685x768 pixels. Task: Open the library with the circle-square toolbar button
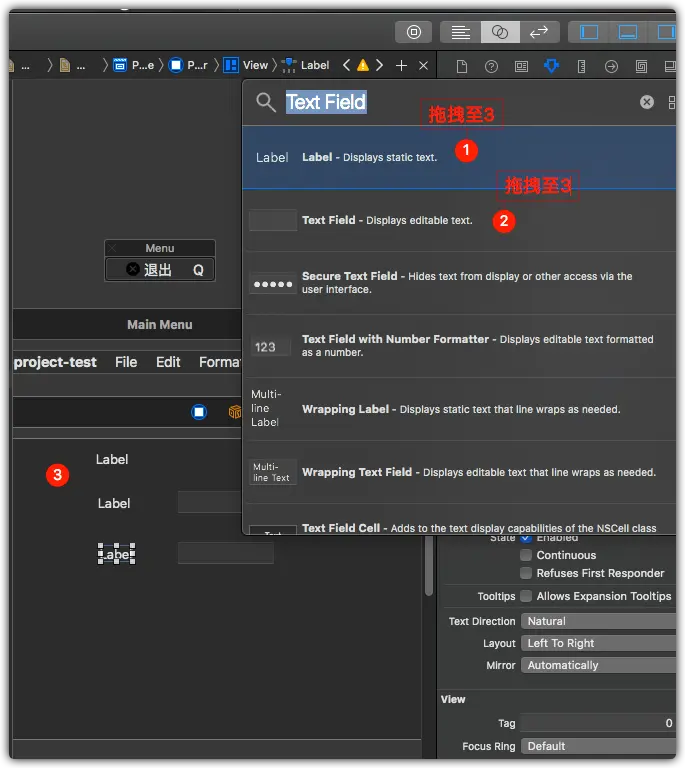pyautogui.click(x=414, y=32)
